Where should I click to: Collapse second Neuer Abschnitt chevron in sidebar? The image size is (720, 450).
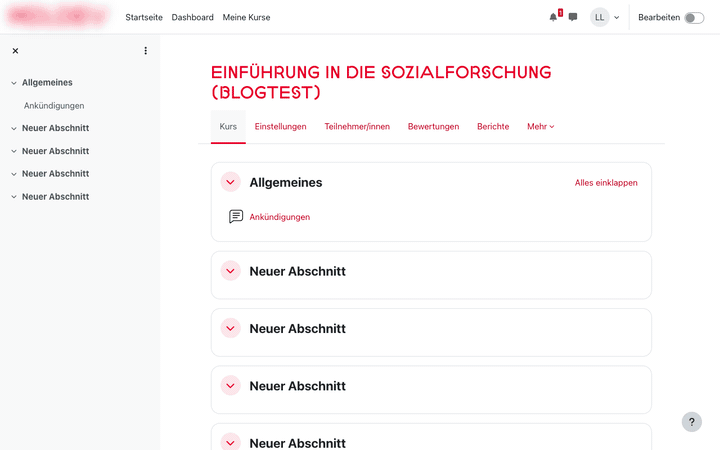tap(14, 151)
